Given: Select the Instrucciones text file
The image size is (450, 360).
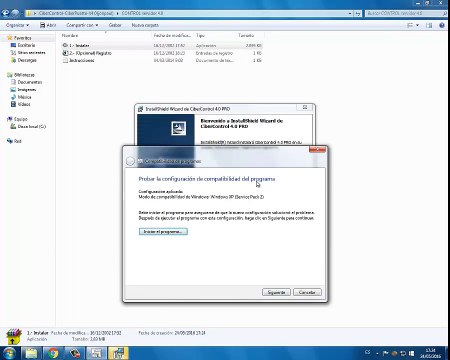Looking at the screenshot, I should tap(162, 60).
